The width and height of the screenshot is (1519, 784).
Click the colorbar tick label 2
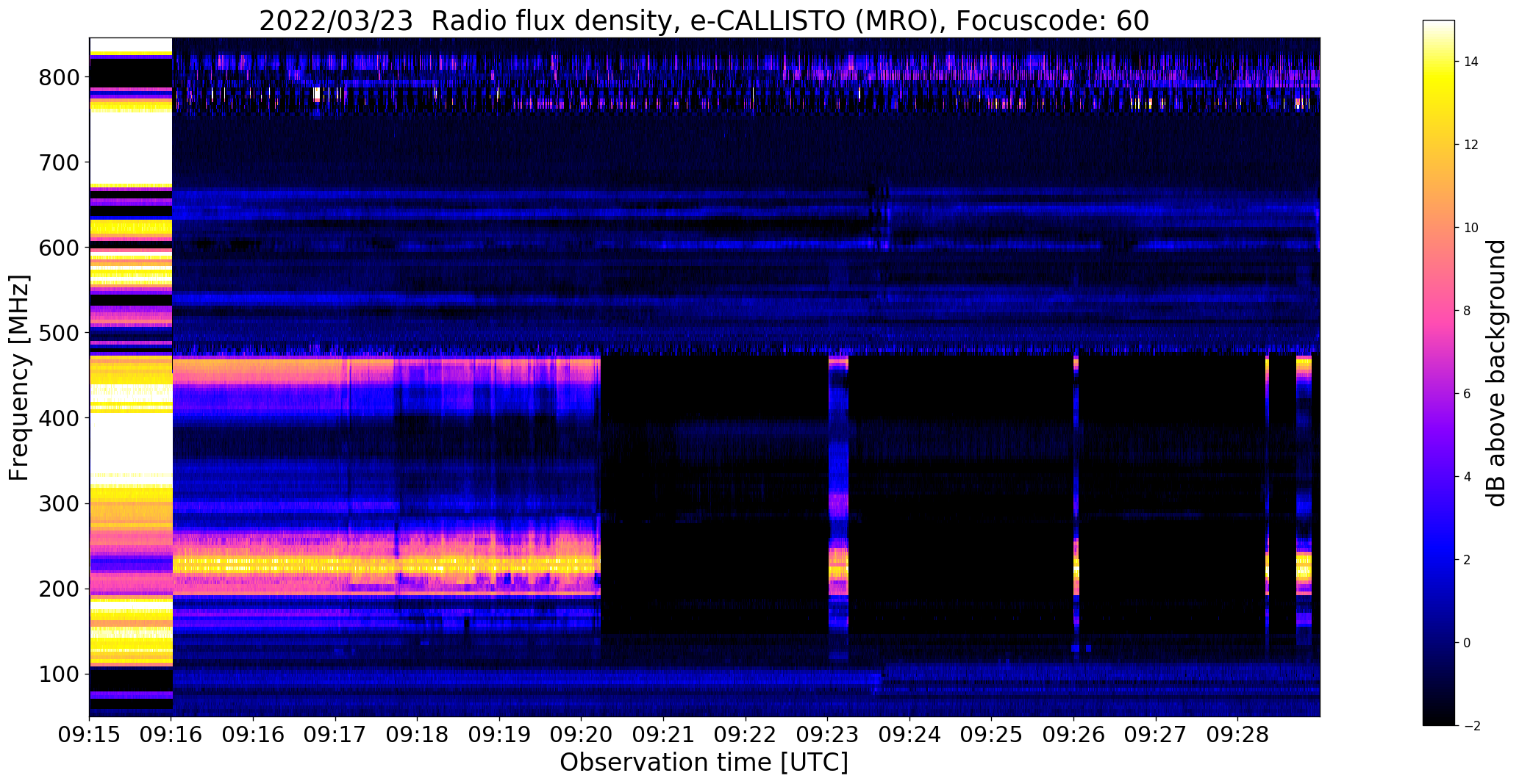[x=1467, y=560]
